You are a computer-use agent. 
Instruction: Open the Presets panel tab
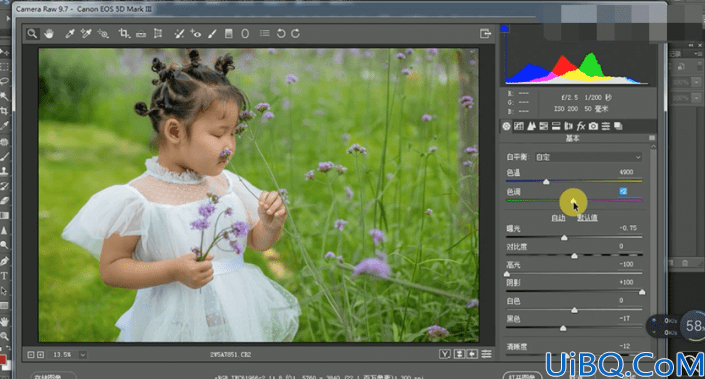coord(606,126)
